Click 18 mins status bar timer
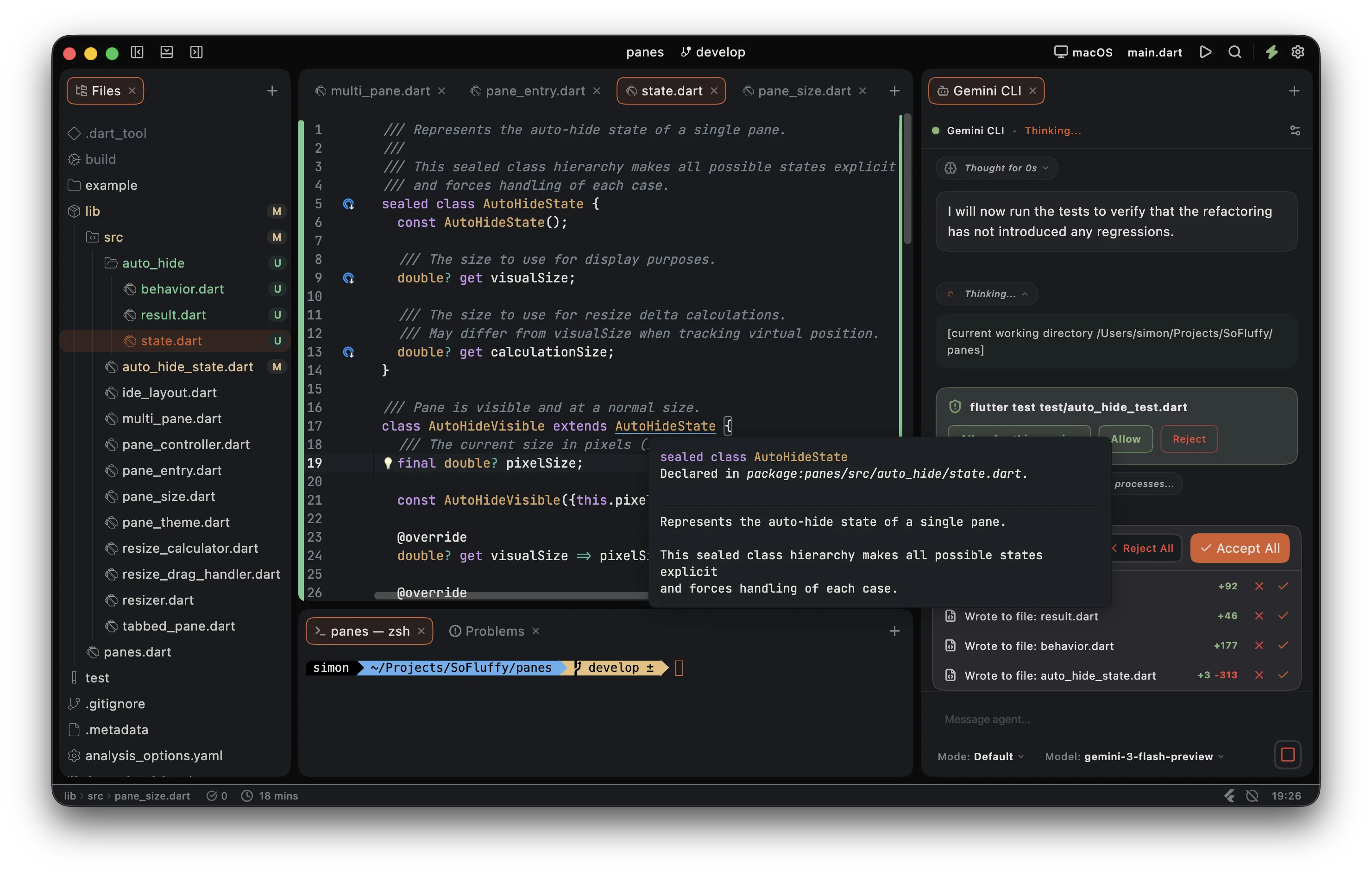The image size is (1372, 875). click(270, 796)
